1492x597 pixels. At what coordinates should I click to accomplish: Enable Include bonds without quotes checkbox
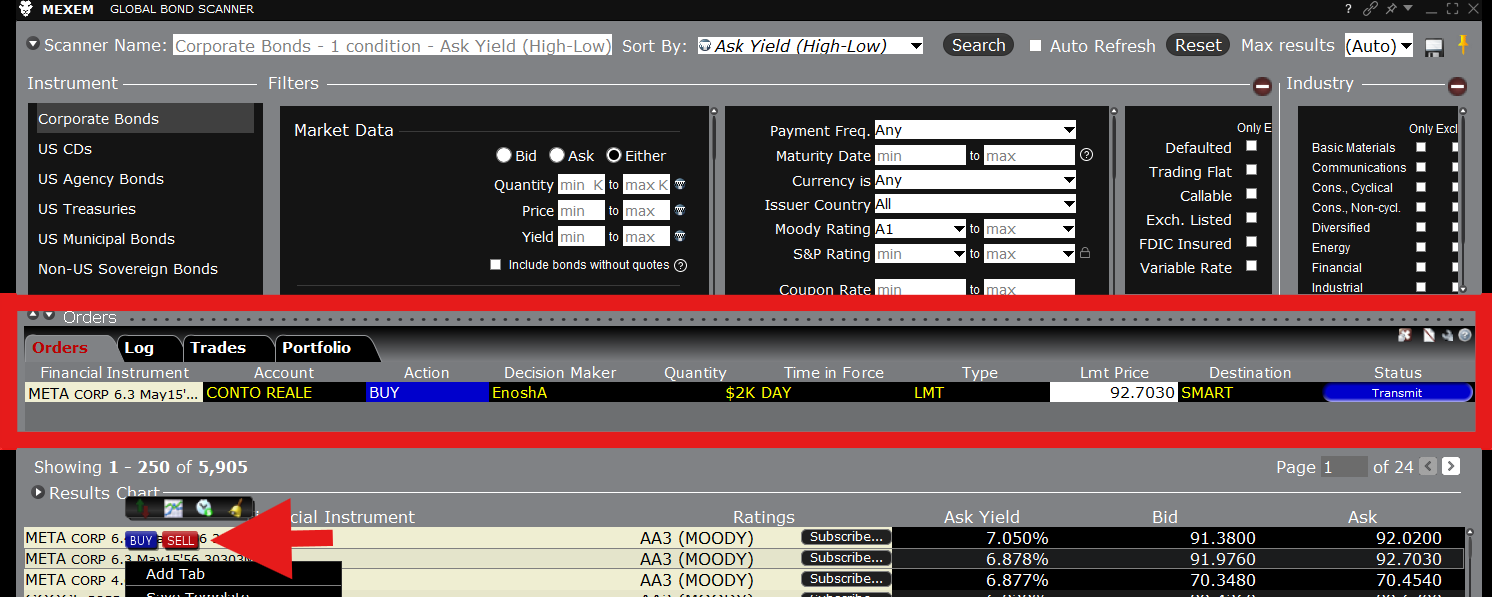pyautogui.click(x=495, y=265)
